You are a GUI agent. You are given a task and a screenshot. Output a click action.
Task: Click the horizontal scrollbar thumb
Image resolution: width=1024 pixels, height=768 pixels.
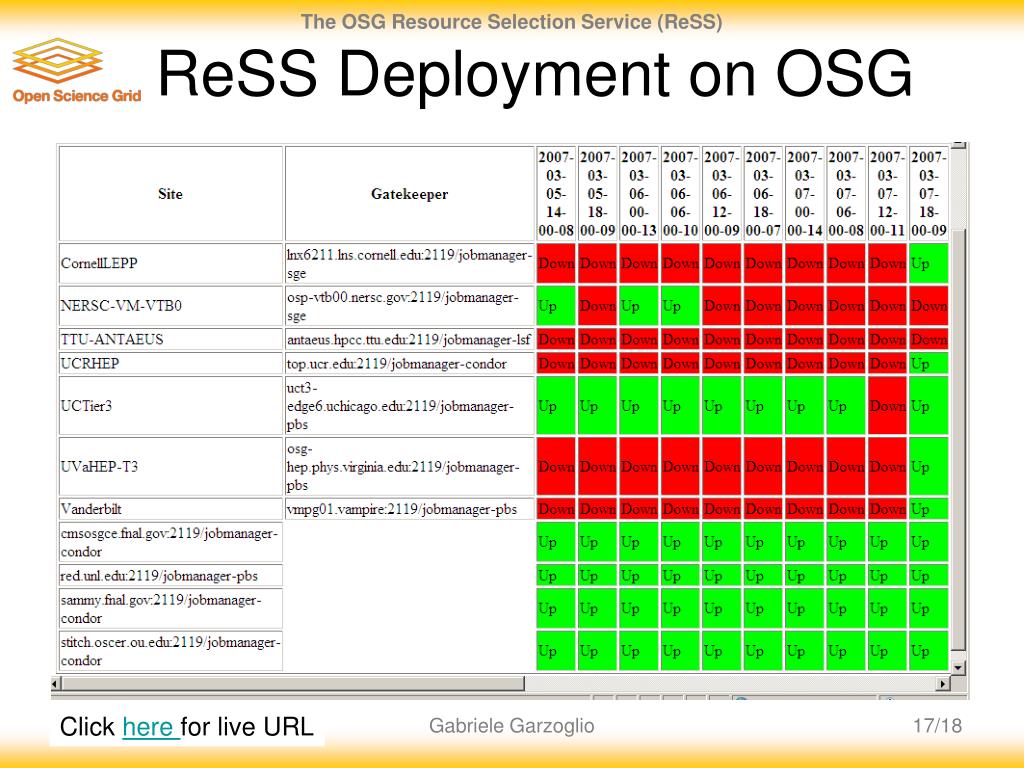pyautogui.click(x=293, y=684)
